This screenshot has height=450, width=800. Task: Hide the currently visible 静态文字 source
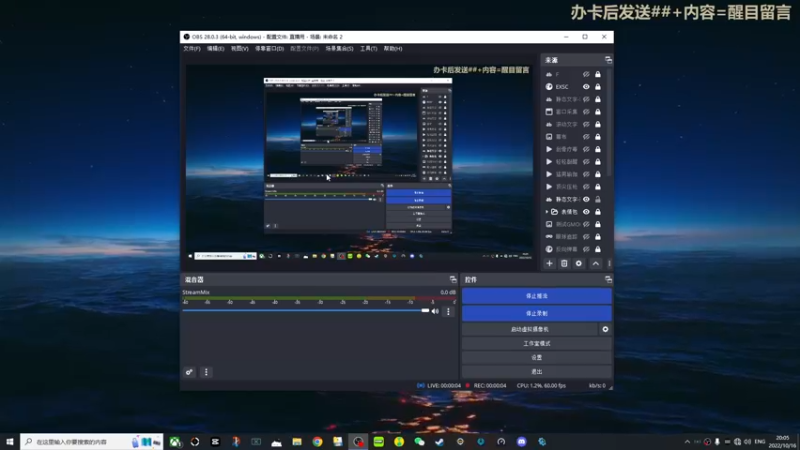coord(586,199)
